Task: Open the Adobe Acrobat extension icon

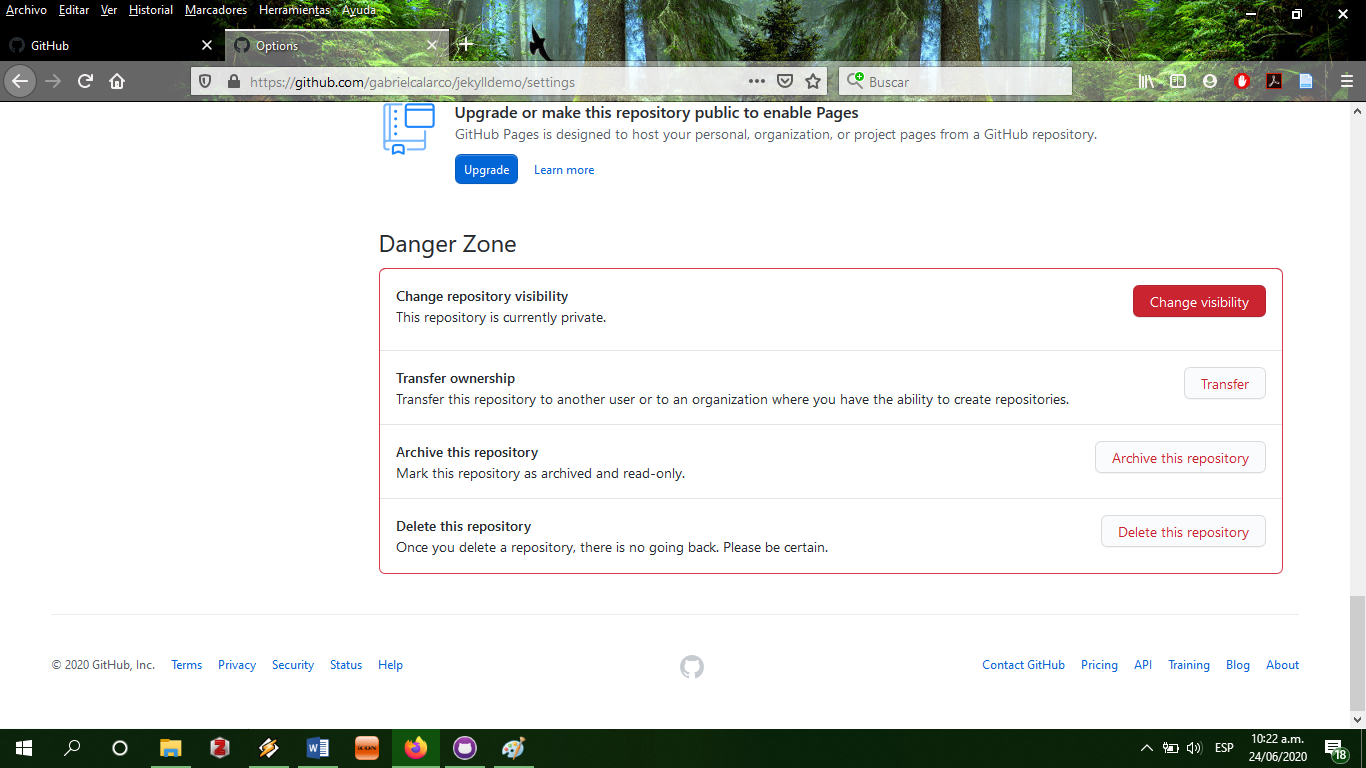Action: click(1274, 81)
